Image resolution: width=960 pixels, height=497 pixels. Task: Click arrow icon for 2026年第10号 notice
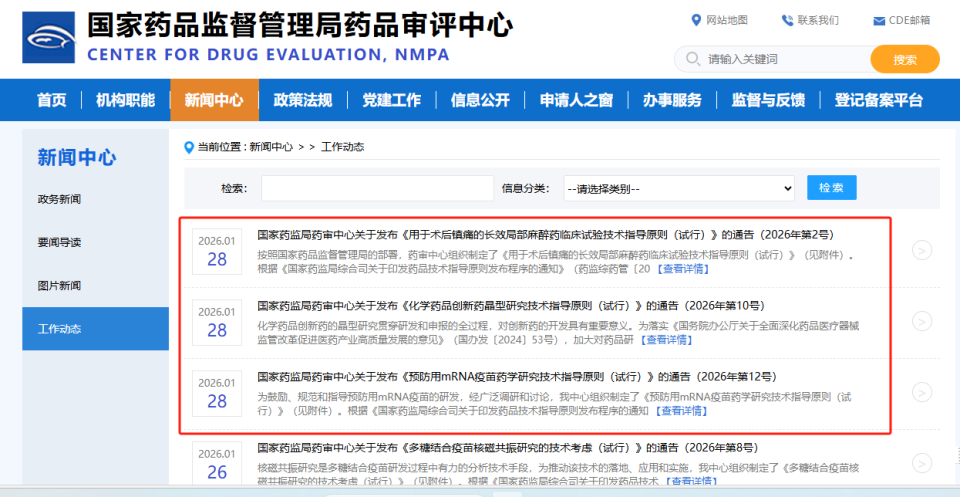click(x=921, y=321)
